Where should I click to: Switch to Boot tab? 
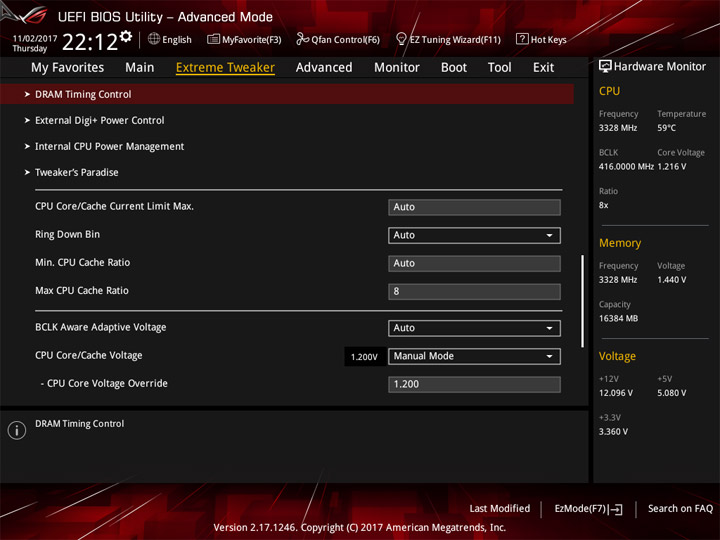tap(454, 68)
